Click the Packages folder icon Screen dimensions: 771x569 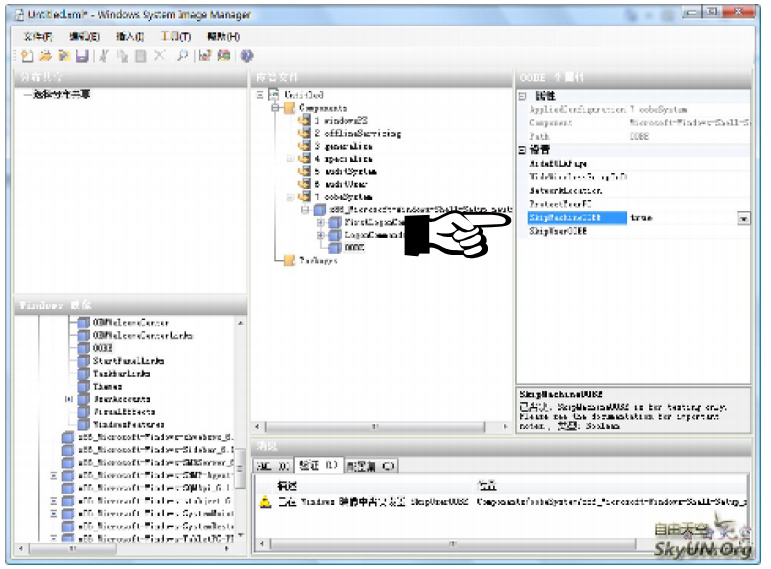click(290, 260)
